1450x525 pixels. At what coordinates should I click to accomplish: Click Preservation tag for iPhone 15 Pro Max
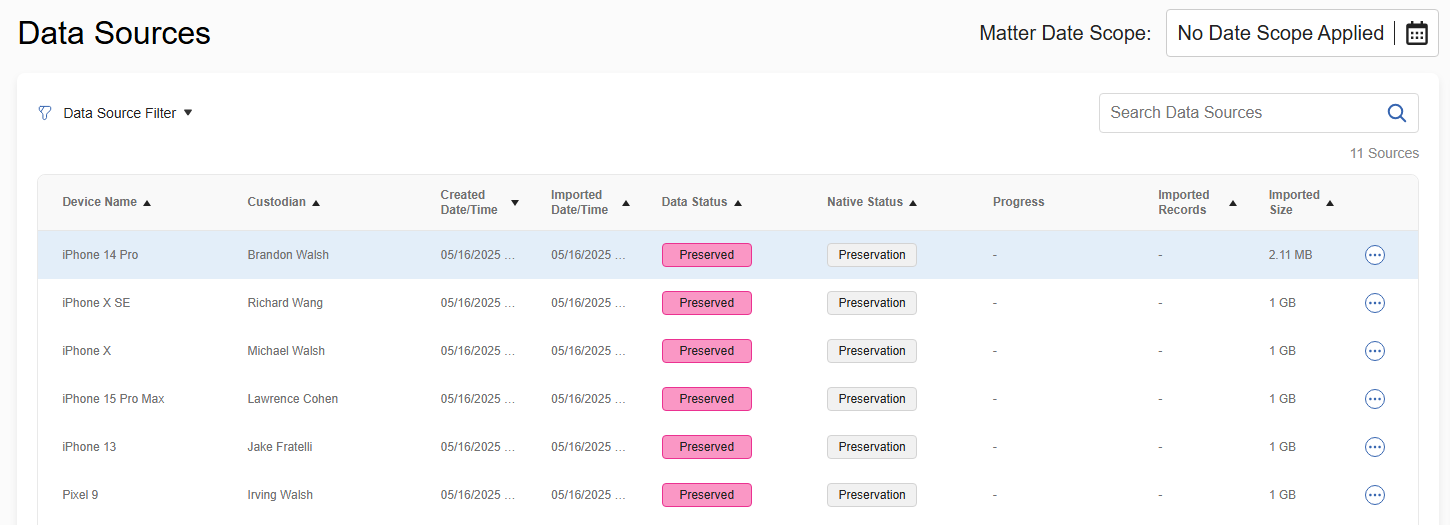872,399
